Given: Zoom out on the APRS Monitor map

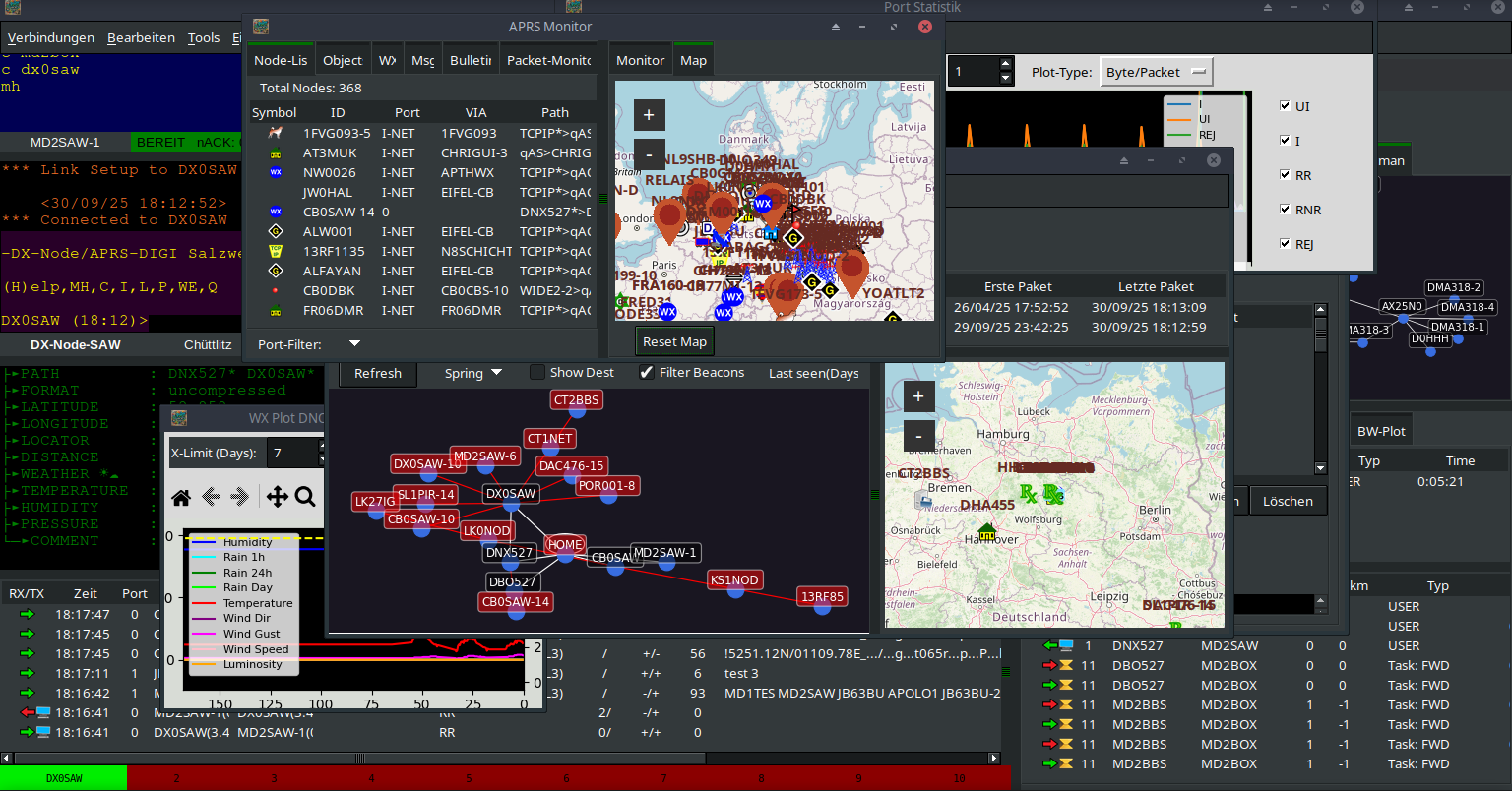Looking at the screenshot, I should point(649,154).
